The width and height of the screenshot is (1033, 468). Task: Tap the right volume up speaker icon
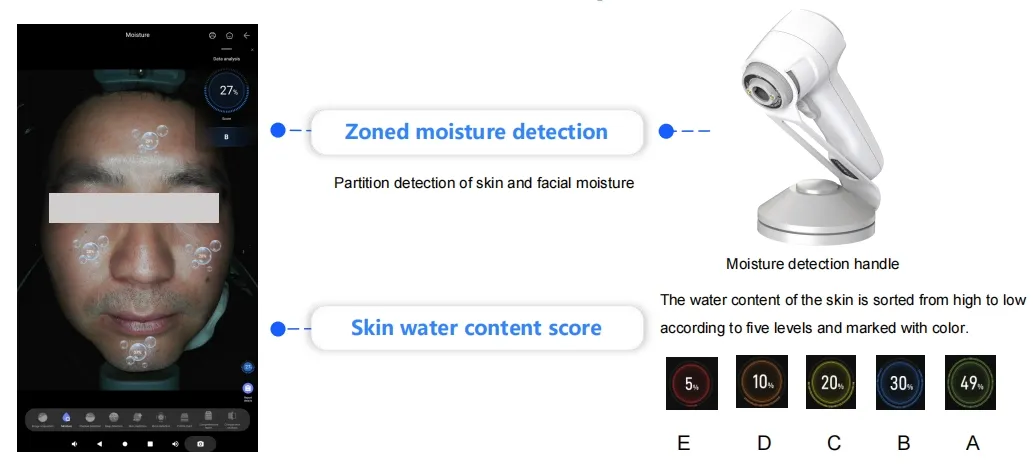[175, 443]
